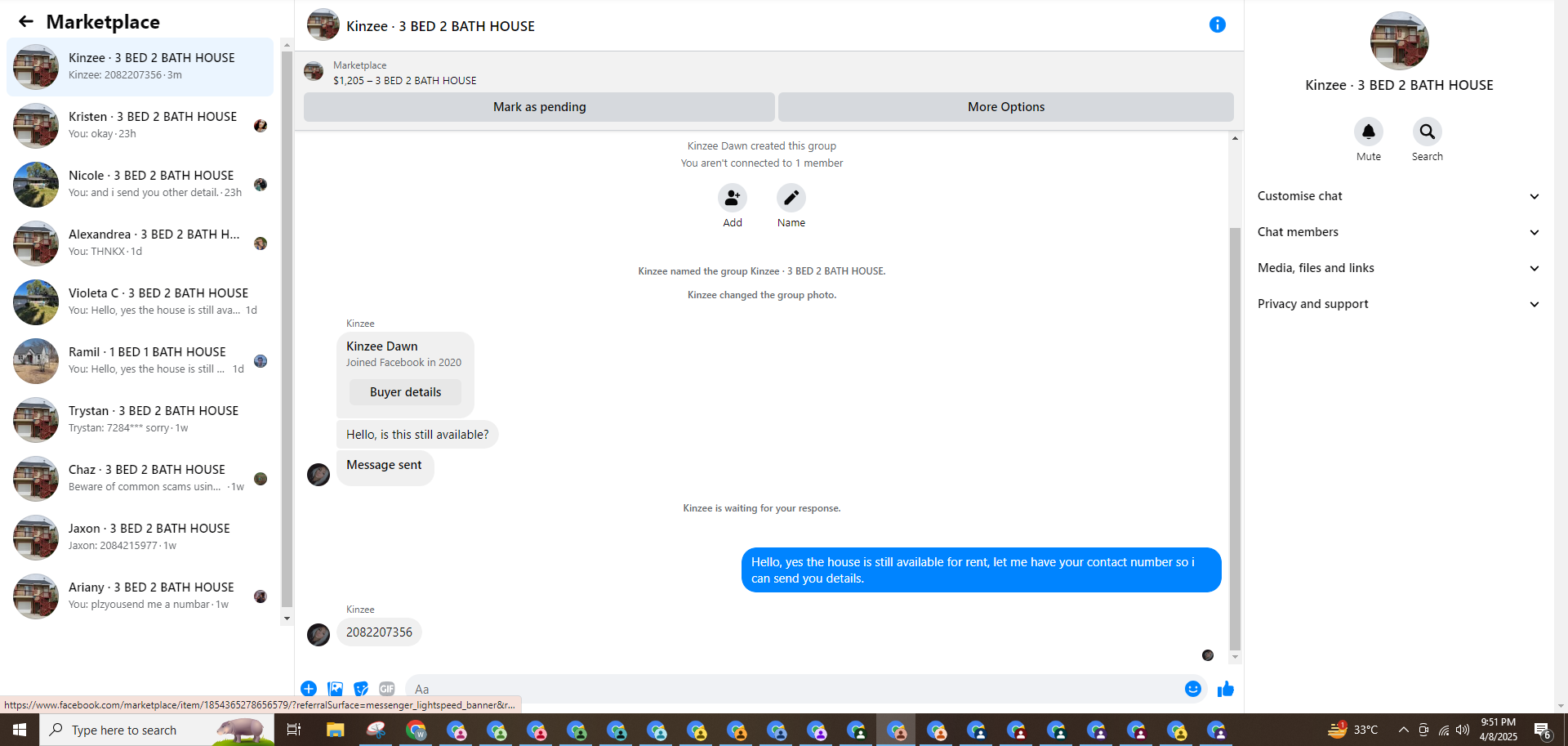The width and height of the screenshot is (1568, 746).
Task: Open volume control in system tray
Action: tap(1463, 730)
